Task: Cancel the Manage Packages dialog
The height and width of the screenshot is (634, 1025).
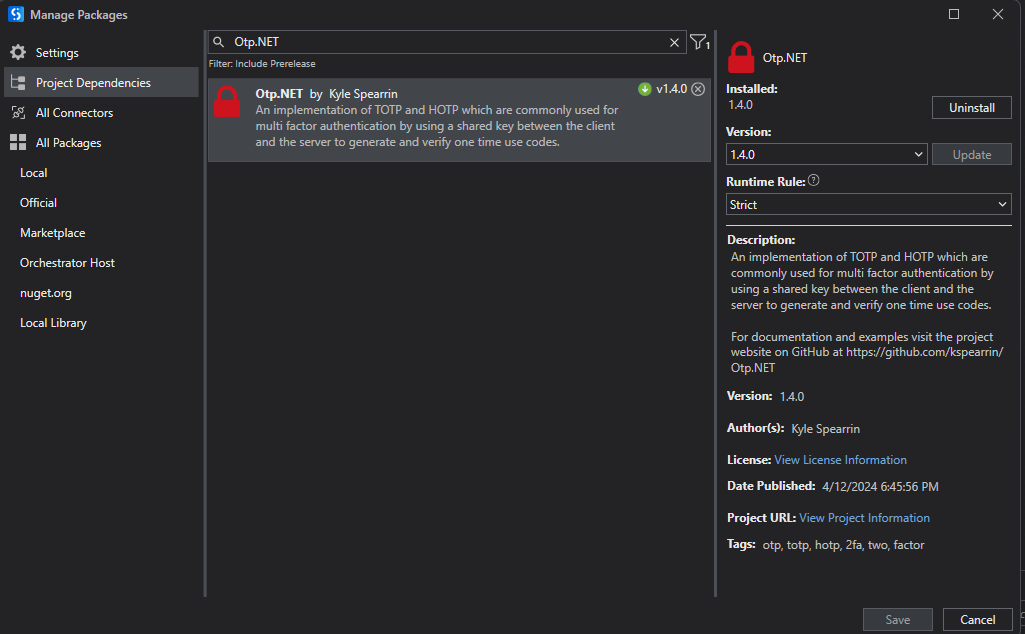Action: tap(977, 620)
